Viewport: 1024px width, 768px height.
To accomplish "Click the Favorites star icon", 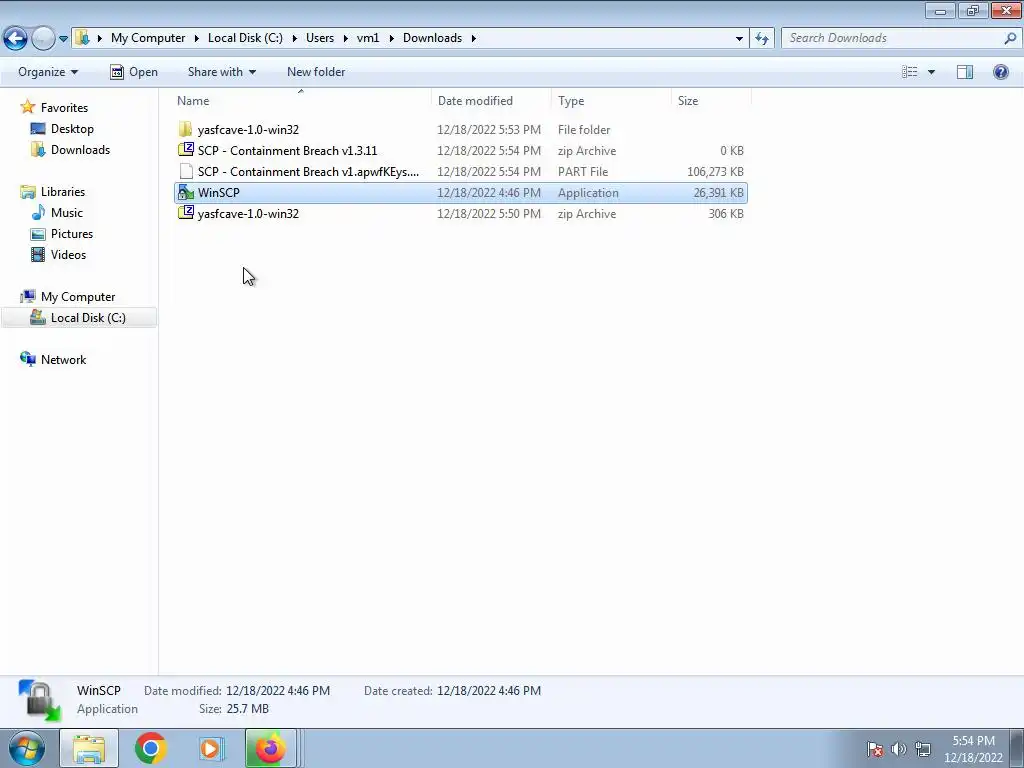I will pos(27,106).
